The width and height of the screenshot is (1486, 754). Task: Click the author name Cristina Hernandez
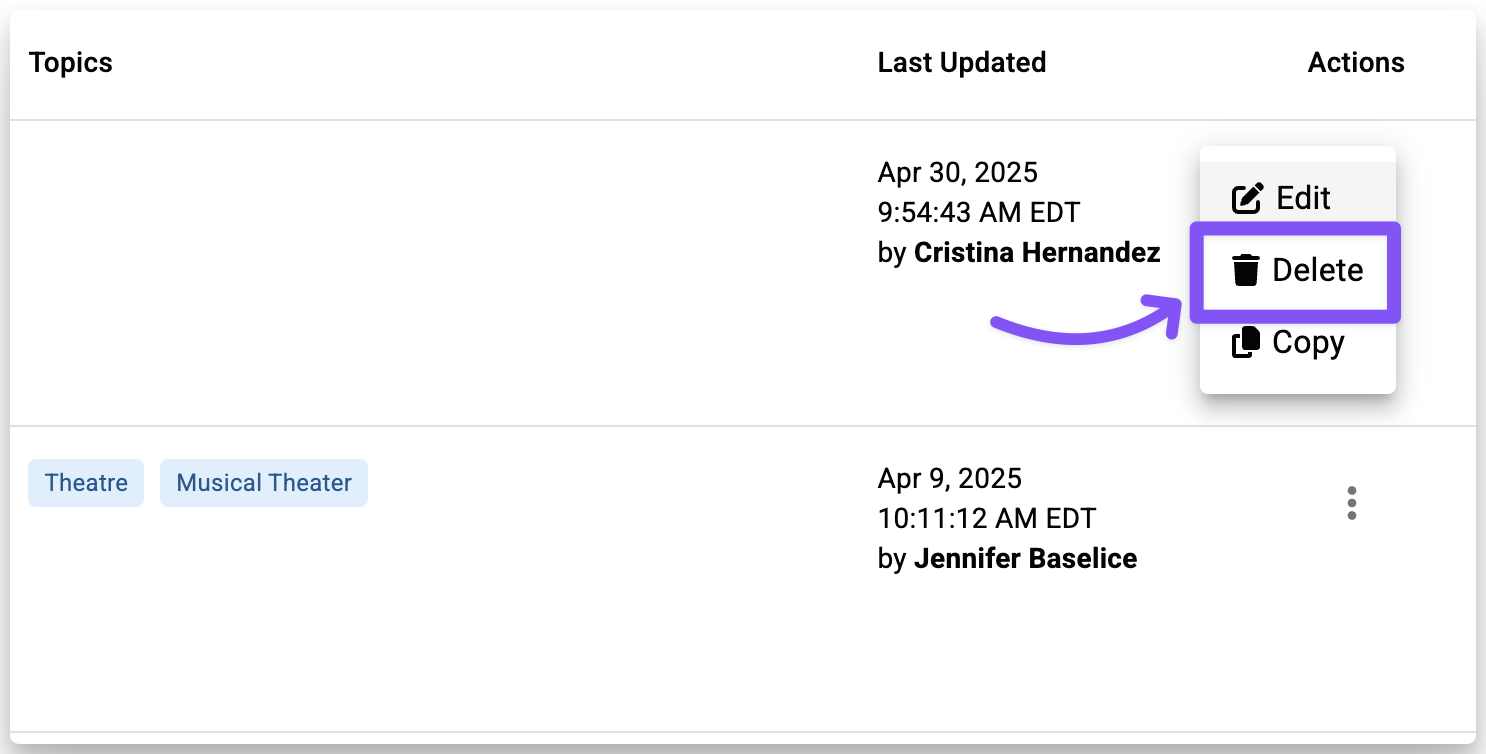[x=1036, y=253]
